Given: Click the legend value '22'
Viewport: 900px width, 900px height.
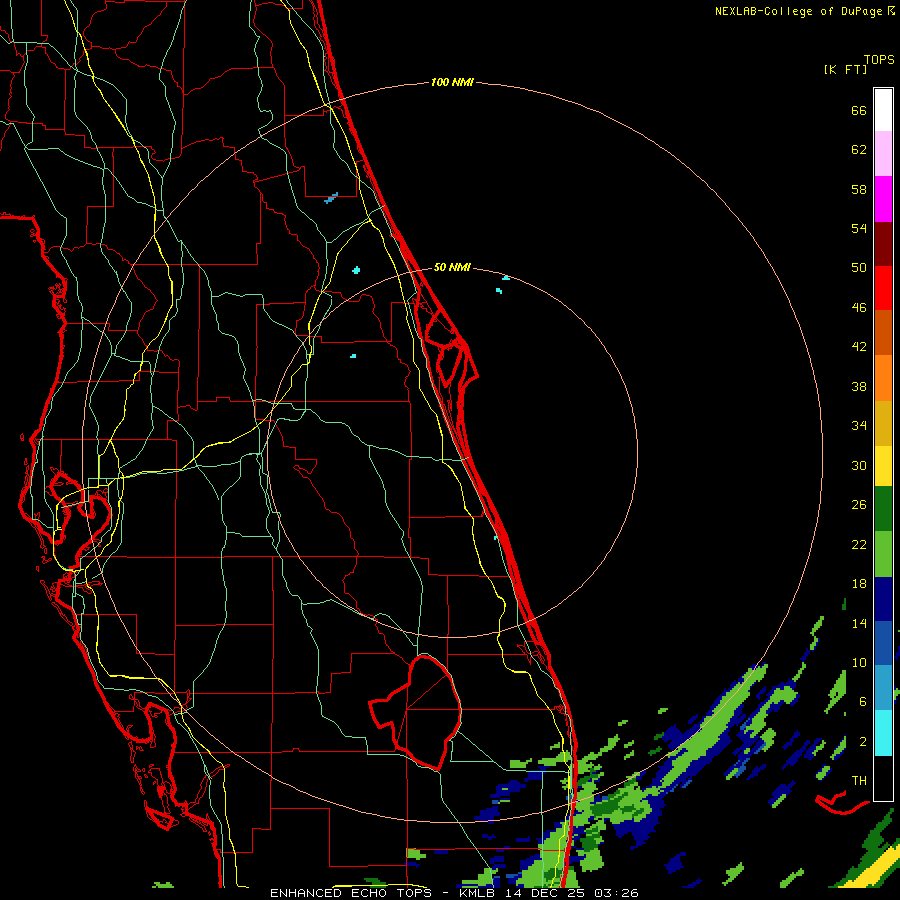Looking at the screenshot, I should coord(859,545).
